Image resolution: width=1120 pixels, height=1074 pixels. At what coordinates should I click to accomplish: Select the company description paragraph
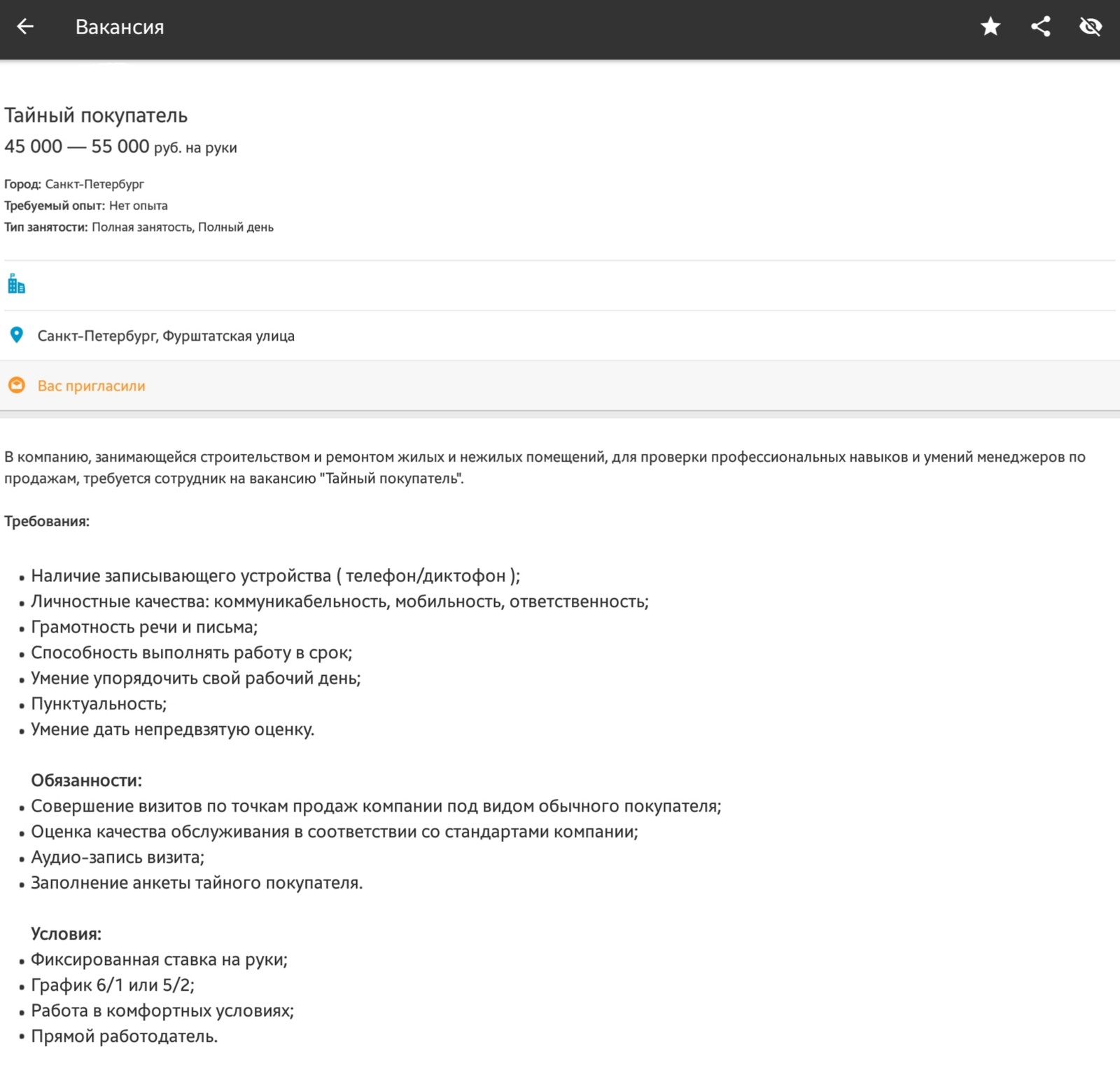pos(545,467)
